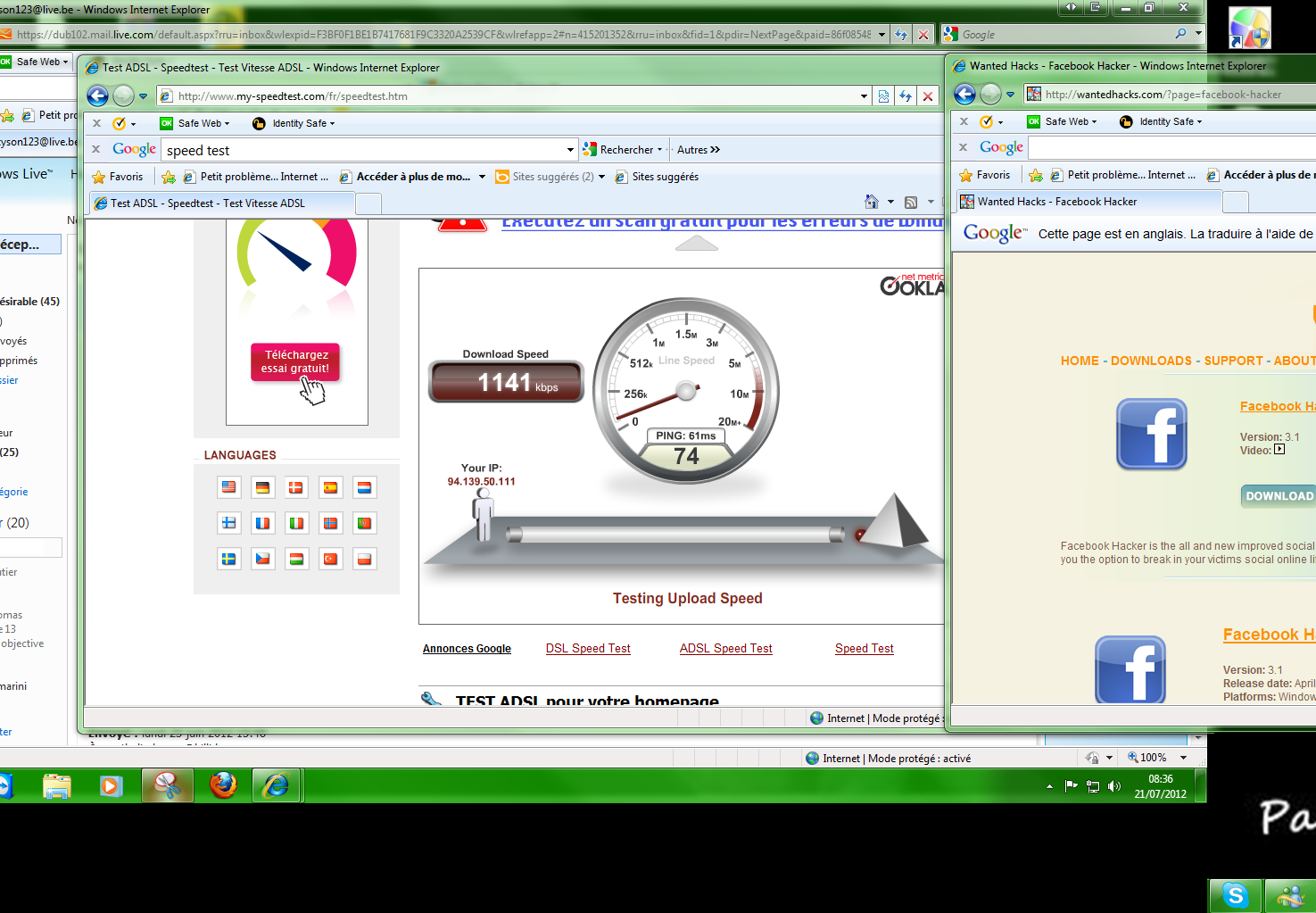The width and height of the screenshot is (1316, 913).
Task: Select the German flag language icon
Action: point(262,487)
